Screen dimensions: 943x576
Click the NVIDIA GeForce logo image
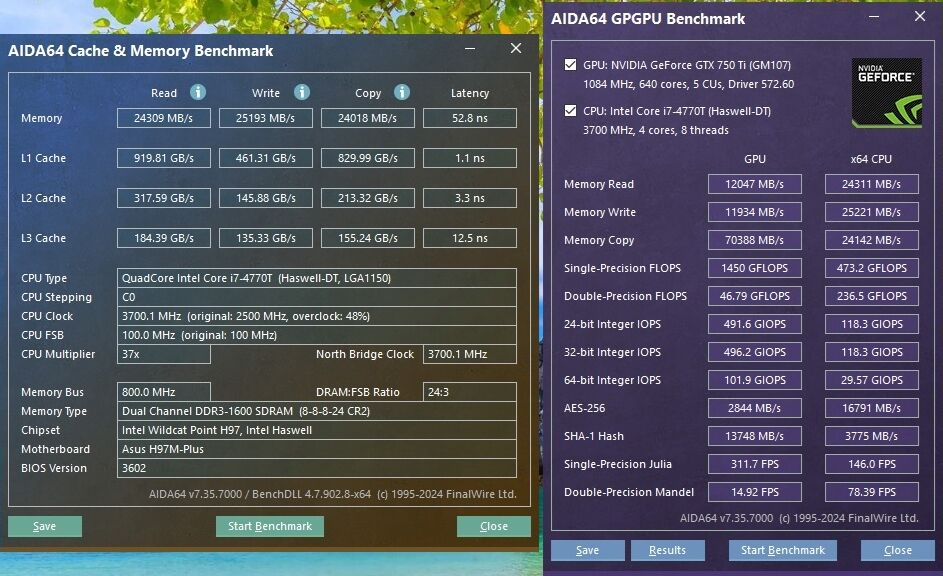886,93
